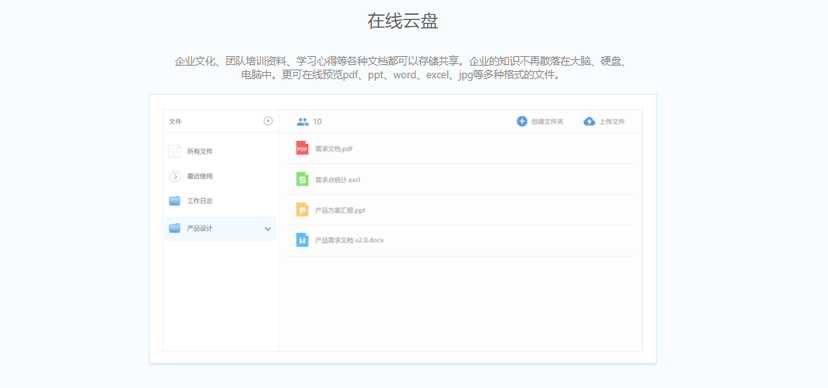Click the 创建文件夹 button label
Viewport: 828px width, 388px height.
547,122
